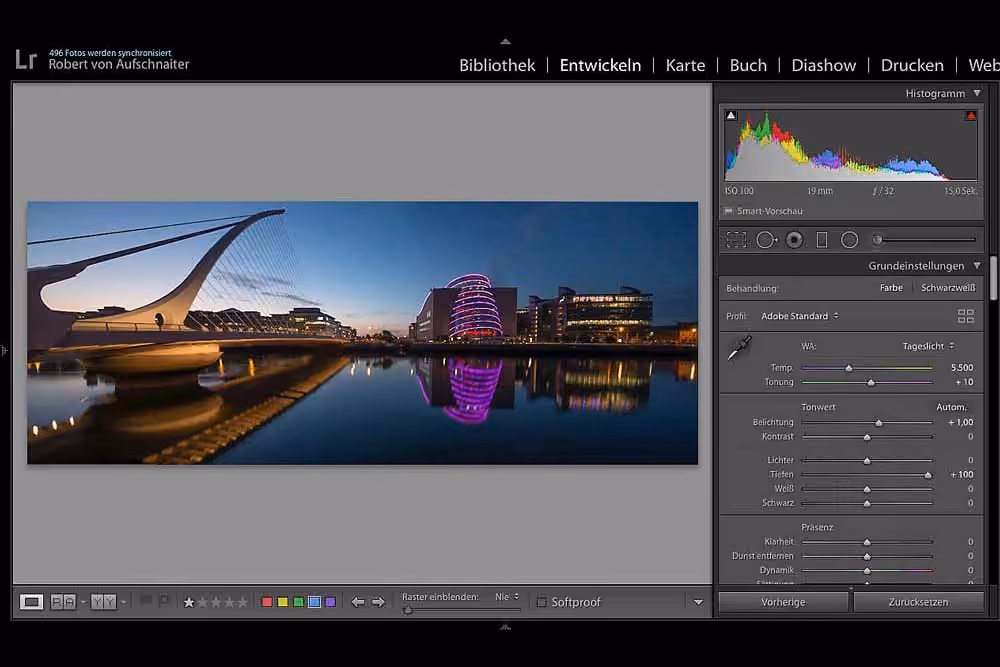This screenshot has width=1000, height=667.
Task: Switch to Loupe view mode
Action: [x=31, y=602]
